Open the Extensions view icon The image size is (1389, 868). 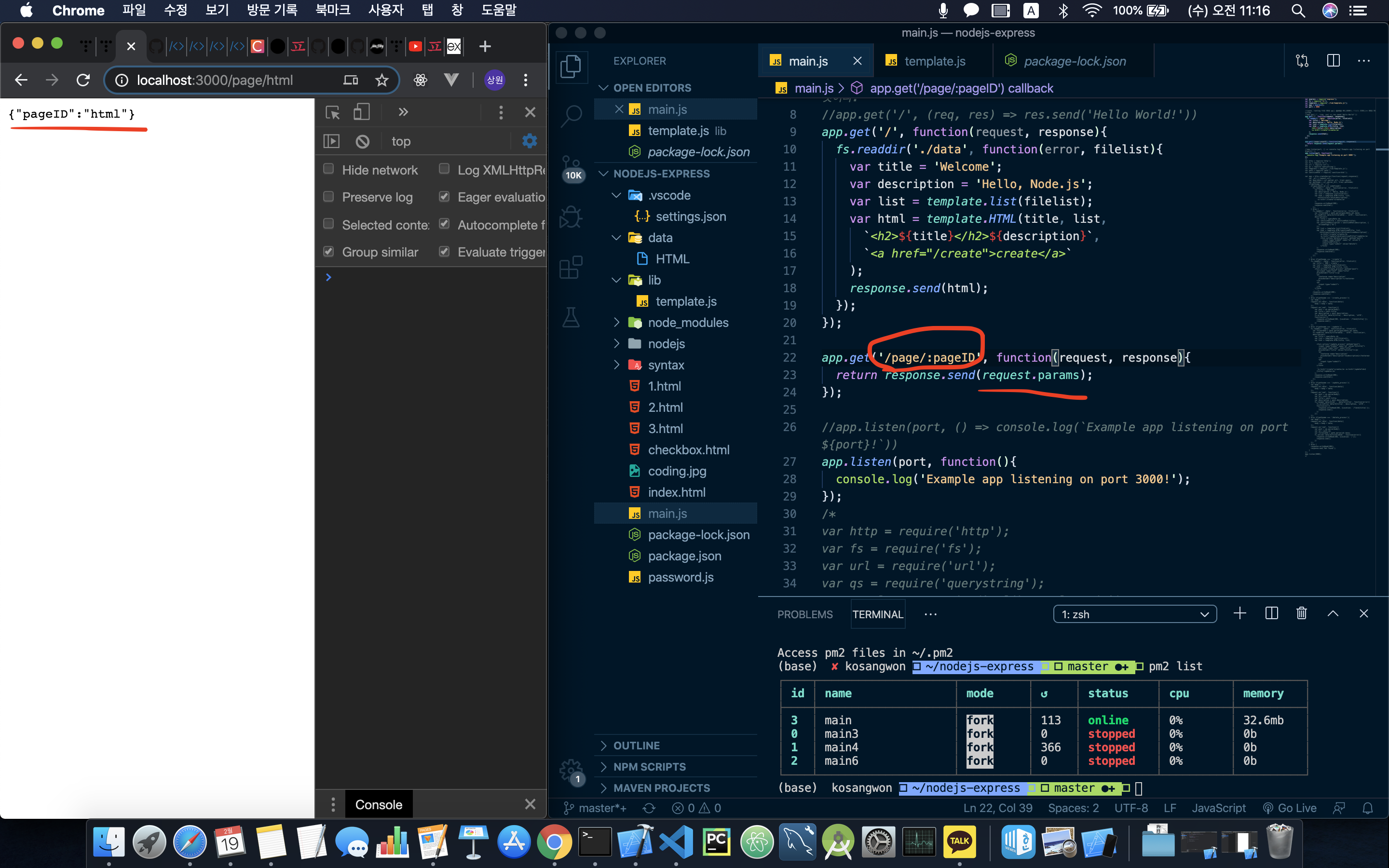click(x=571, y=268)
